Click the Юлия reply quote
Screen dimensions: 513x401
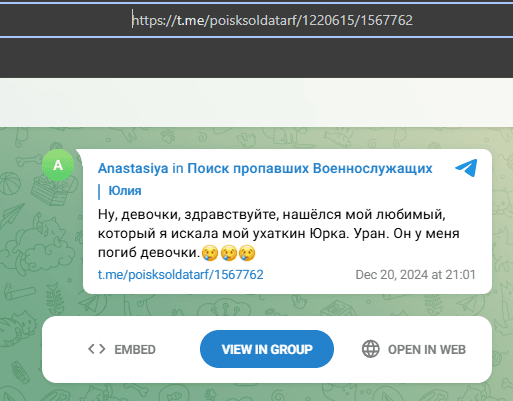[x=125, y=191]
